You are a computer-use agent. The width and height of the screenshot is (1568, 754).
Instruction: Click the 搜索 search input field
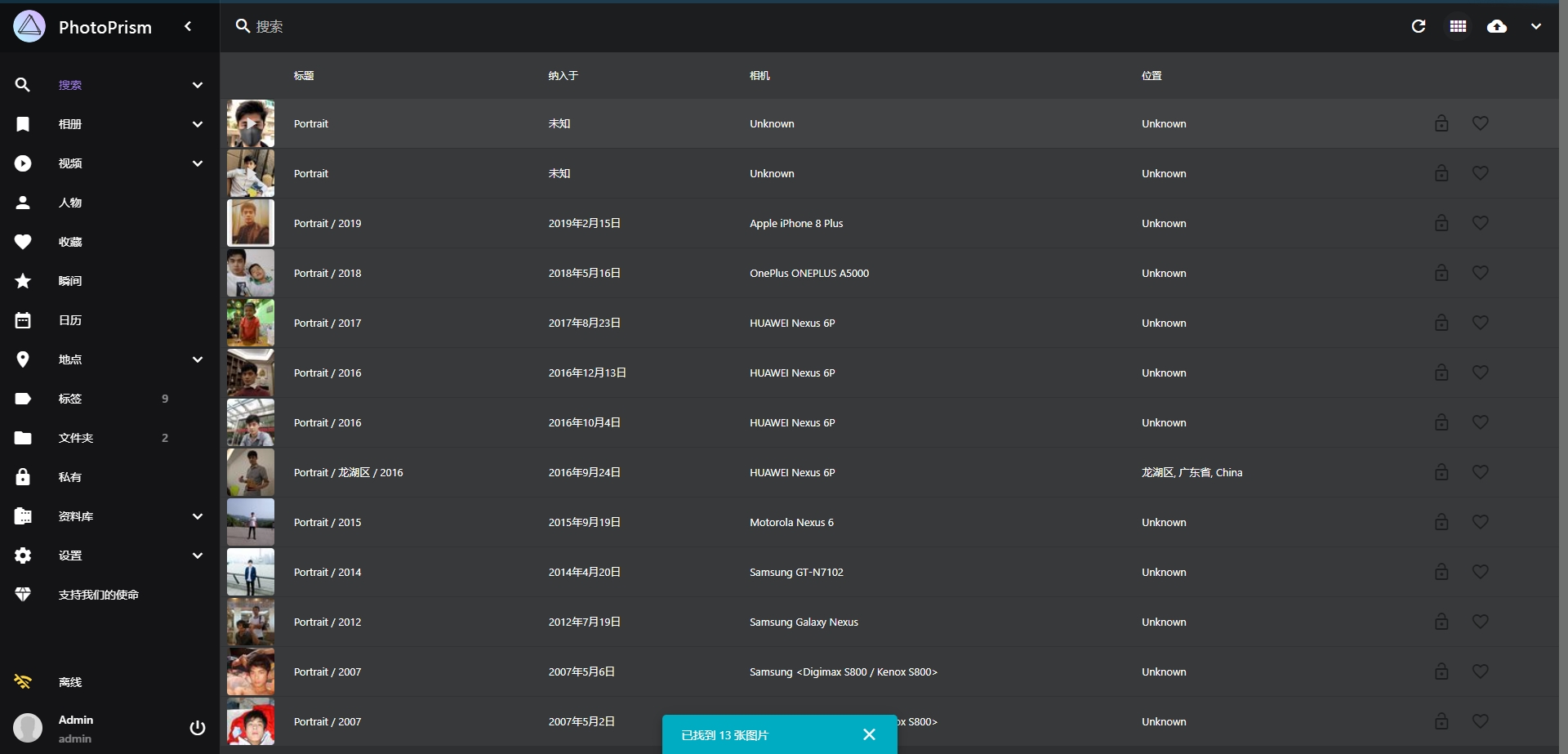pos(572,26)
